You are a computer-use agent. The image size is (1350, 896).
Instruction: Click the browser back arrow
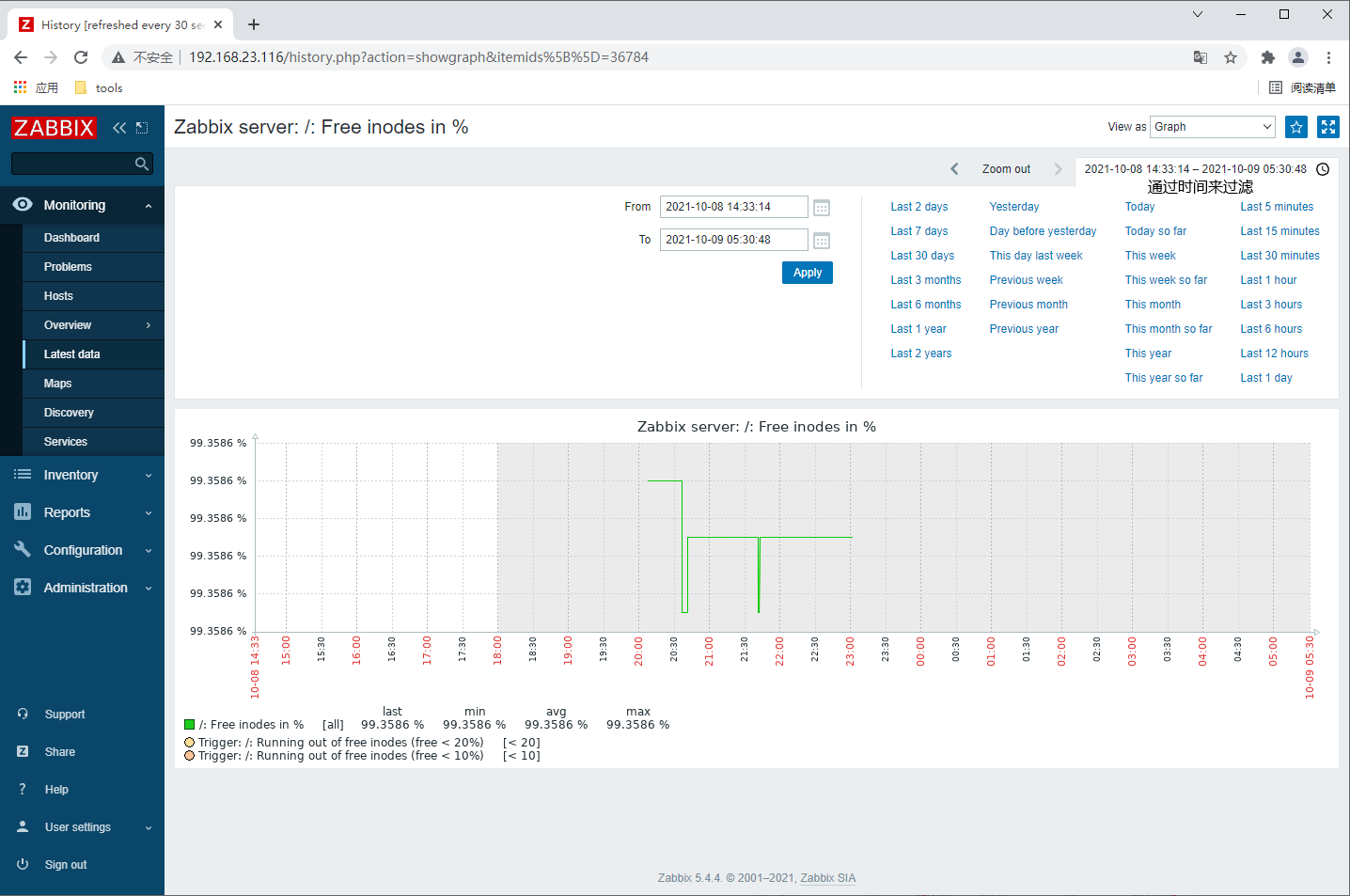(x=21, y=57)
